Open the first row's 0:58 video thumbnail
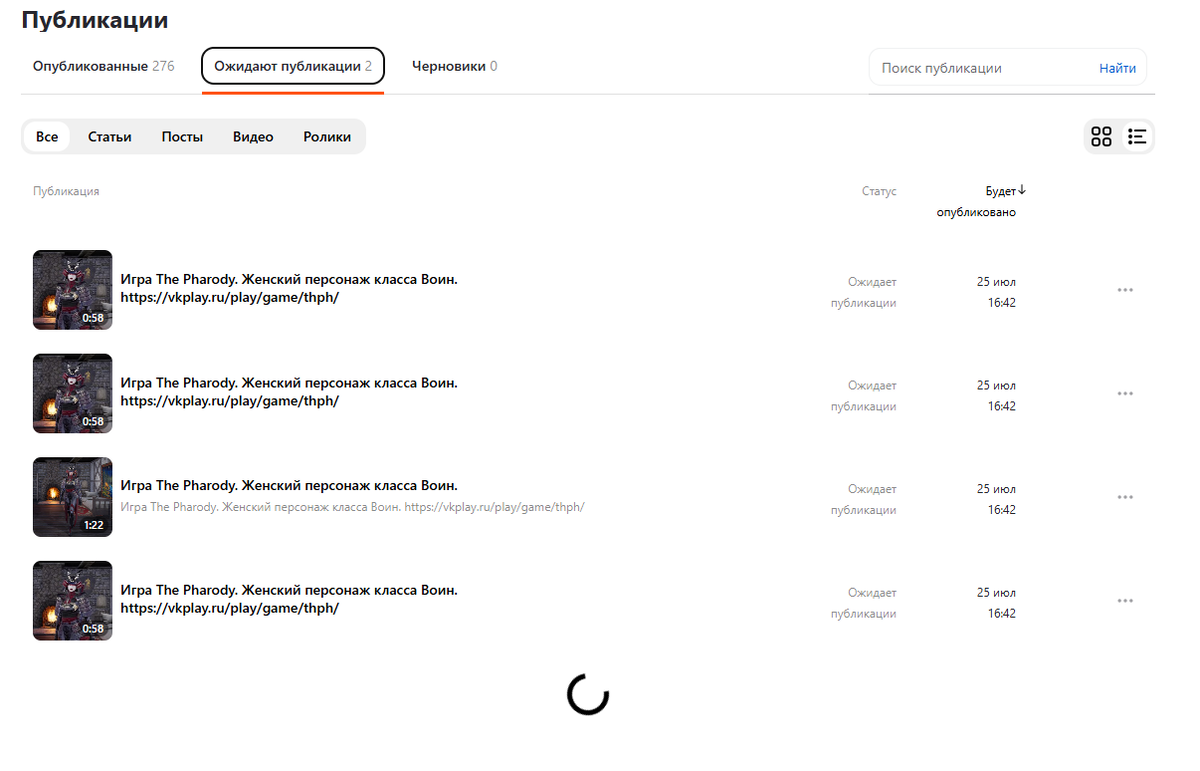Image resolution: width=1200 pixels, height=771 pixels. [73, 290]
